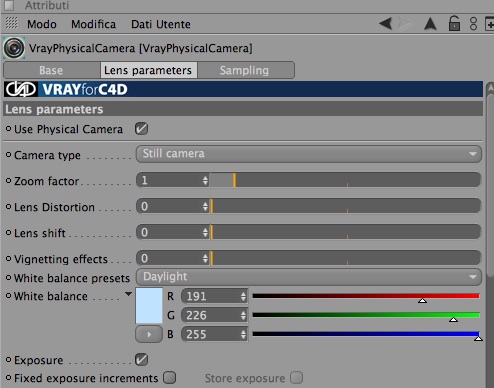Click the G value stepper arrows
This screenshot has height=388, width=494.
point(243,315)
